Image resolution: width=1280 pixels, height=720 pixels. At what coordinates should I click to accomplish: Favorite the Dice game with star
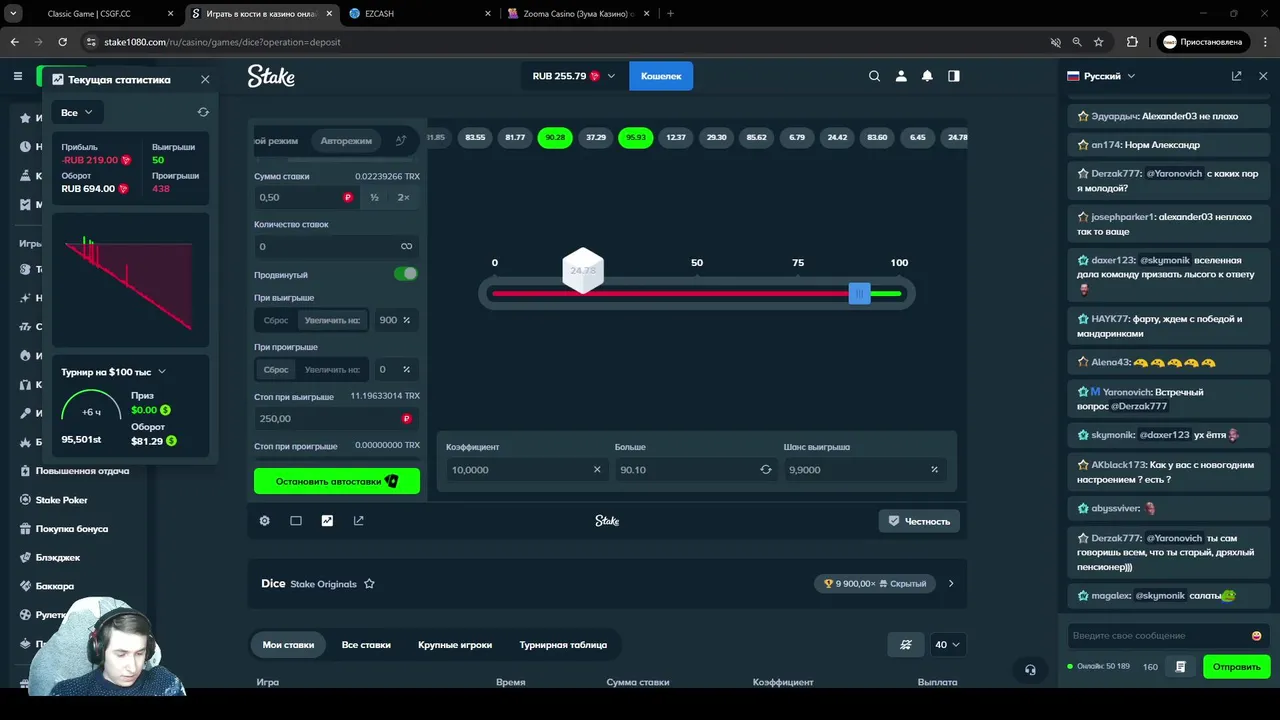pos(369,584)
